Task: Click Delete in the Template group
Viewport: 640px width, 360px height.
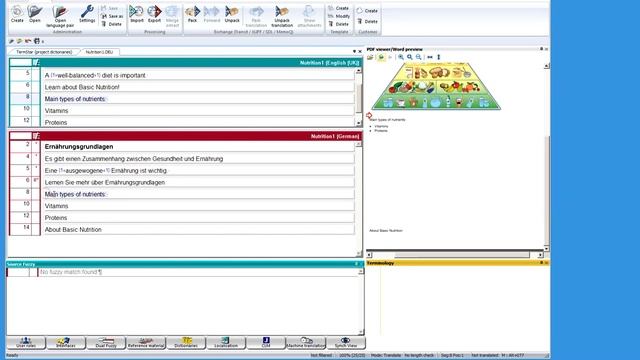Action: pos(339,24)
